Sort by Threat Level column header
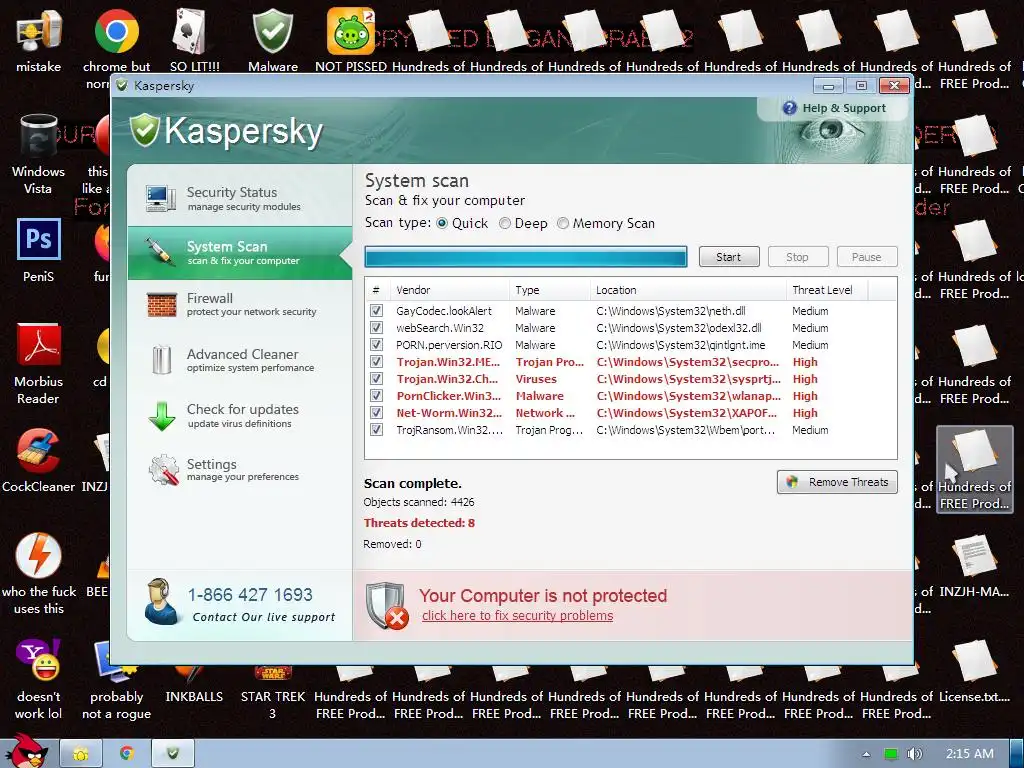The image size is (1024, 768). tap(827, 290)
